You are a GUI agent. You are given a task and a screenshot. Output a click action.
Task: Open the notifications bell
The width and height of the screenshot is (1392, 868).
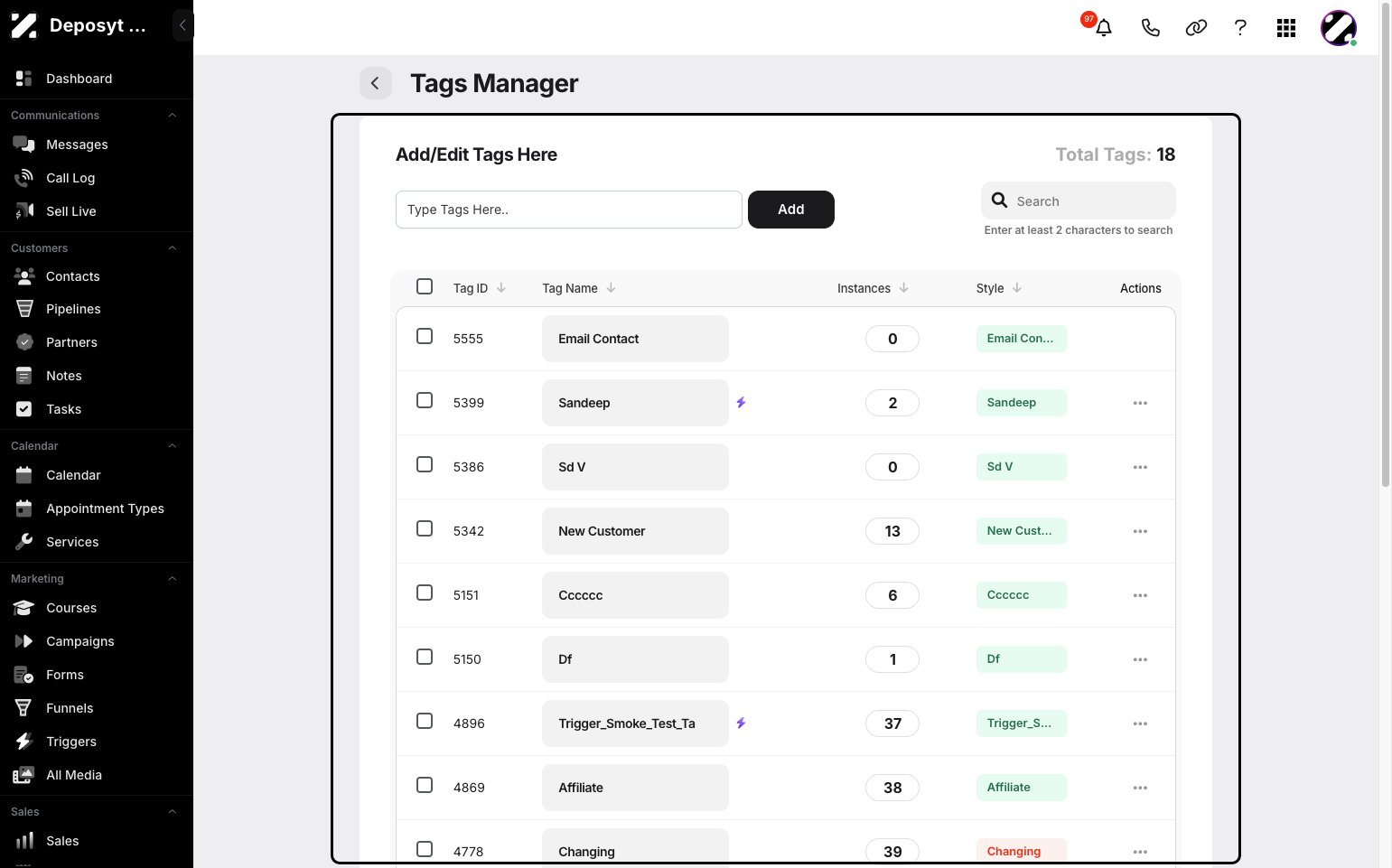click(x=1103, y=28)
